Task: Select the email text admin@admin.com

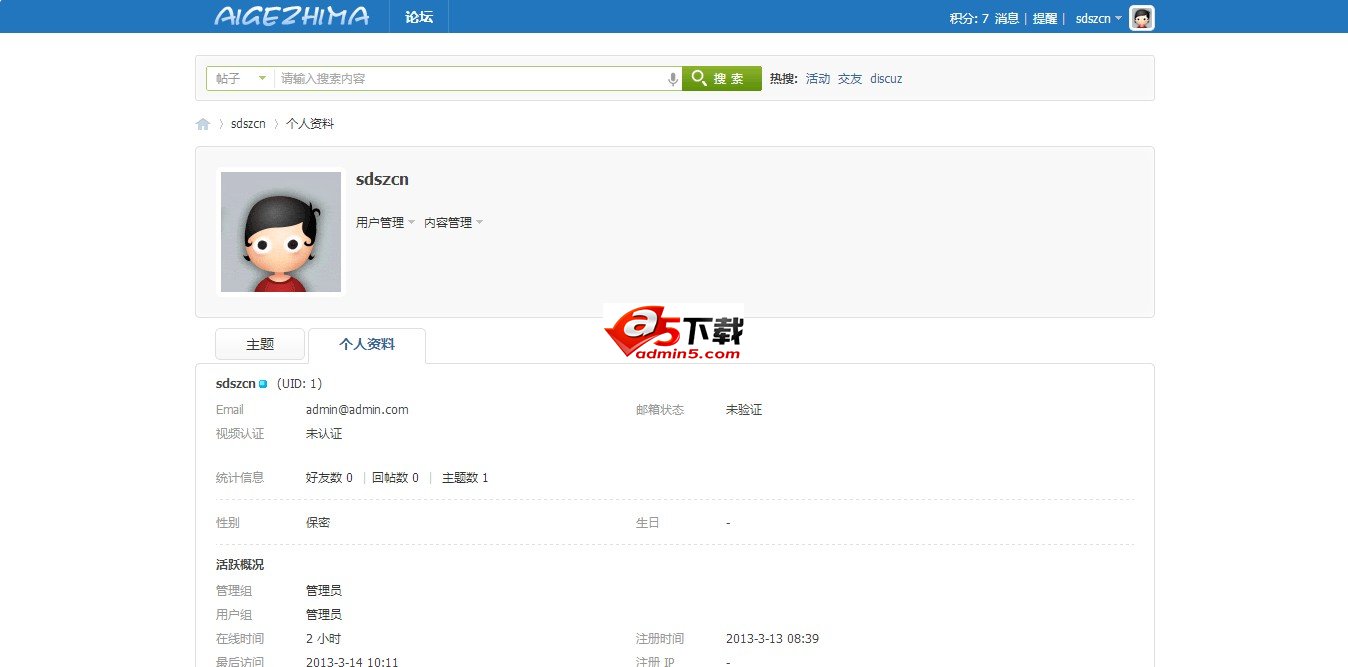Action: pyautogui.click(x=357, y=410)
